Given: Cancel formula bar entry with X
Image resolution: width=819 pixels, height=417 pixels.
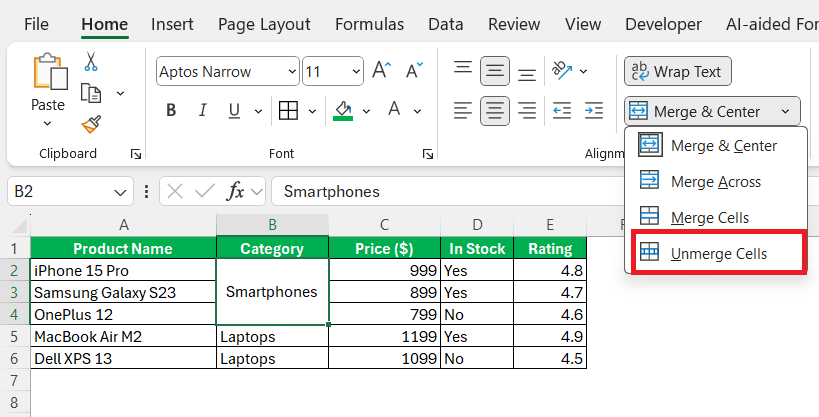Looking at the screenshot, I should pos(175,191).
